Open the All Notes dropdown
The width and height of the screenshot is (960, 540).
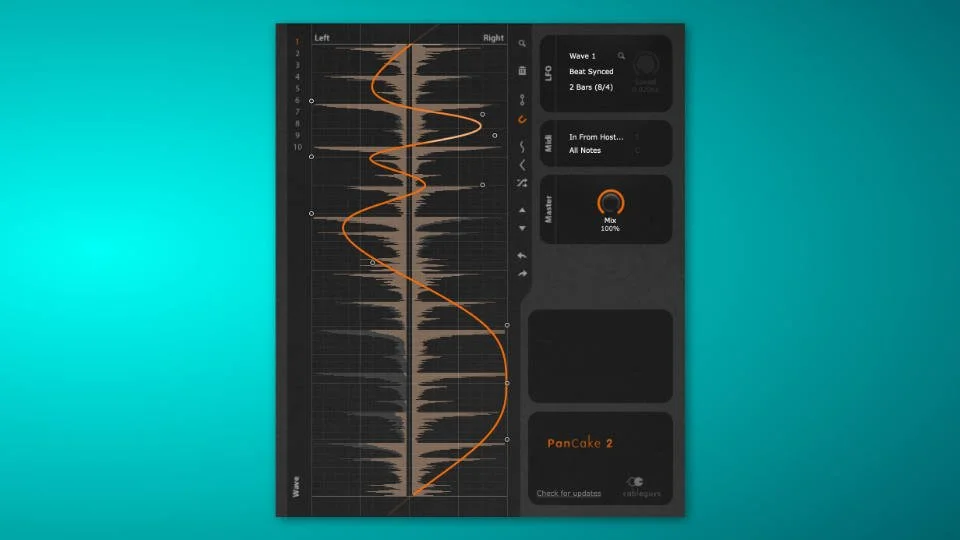585,150
